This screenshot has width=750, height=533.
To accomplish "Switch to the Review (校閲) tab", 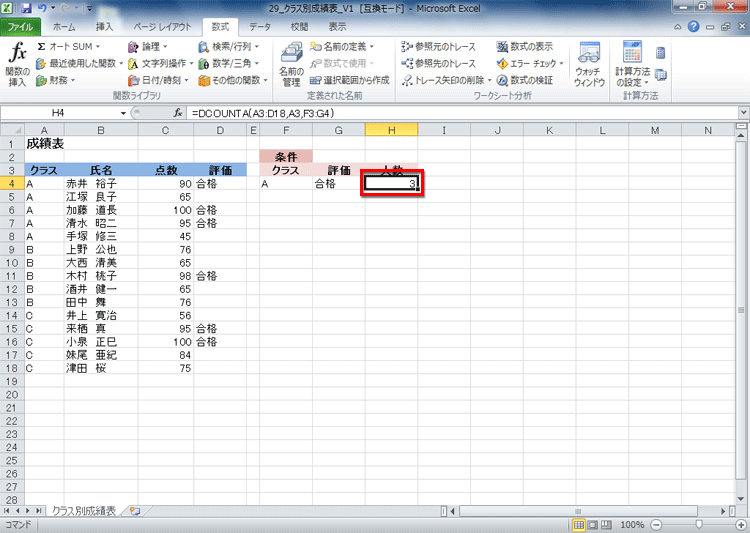I will point(299,27).
